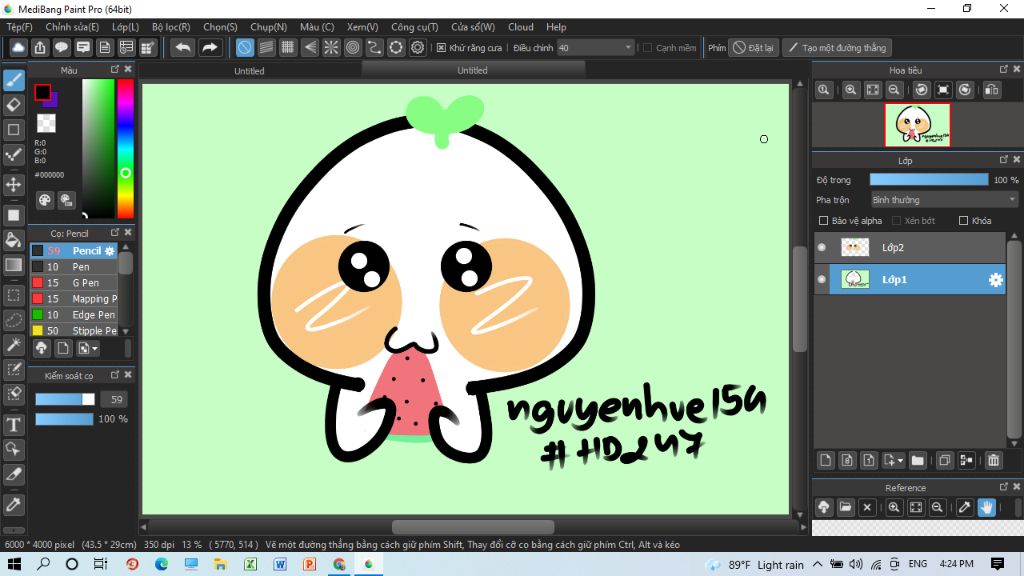1024x576 pixels.
Task: Click the canvas horizontal scrollbar
Action: 473,527
